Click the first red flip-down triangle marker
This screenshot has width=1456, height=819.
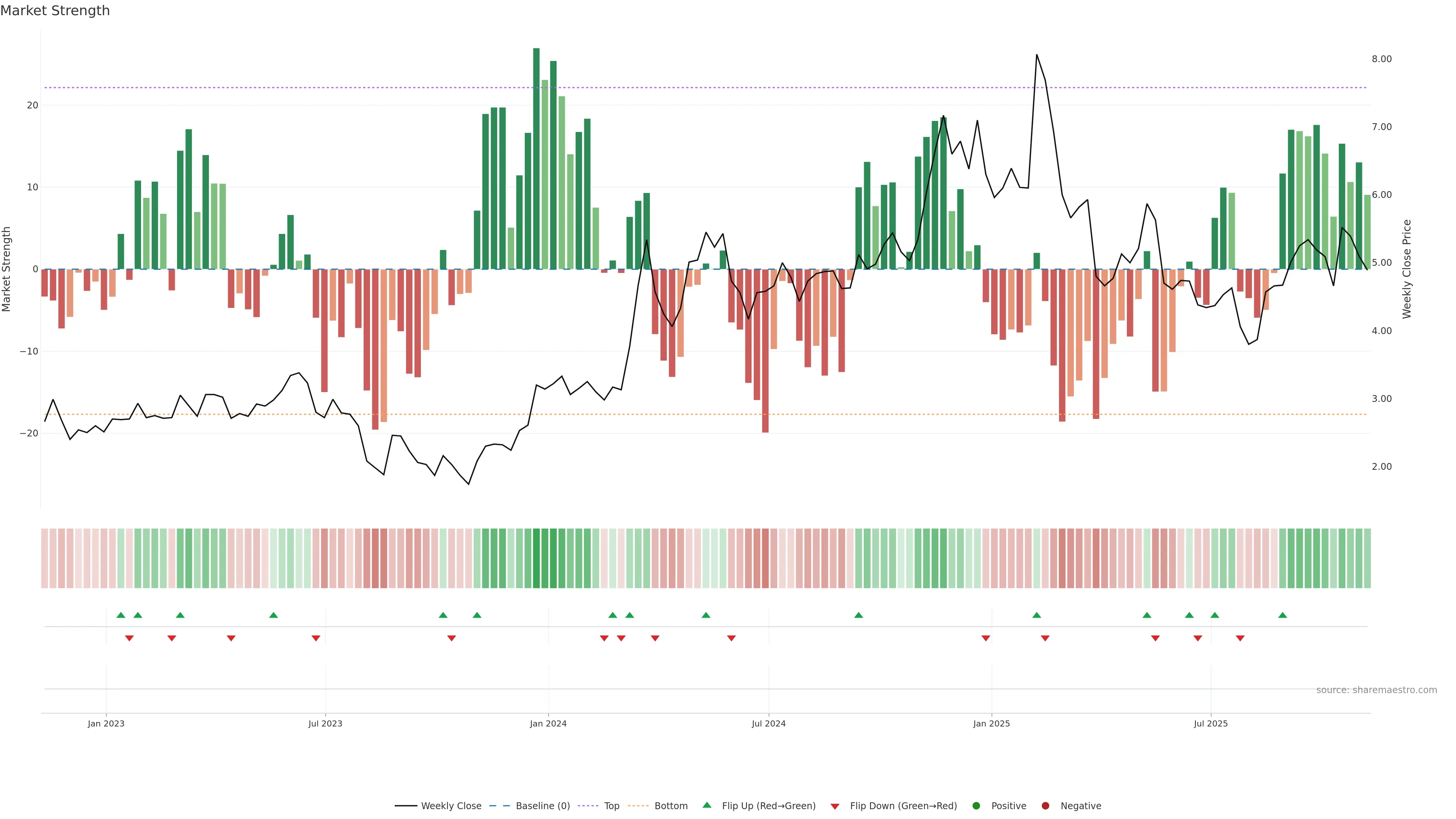point(129,638)
